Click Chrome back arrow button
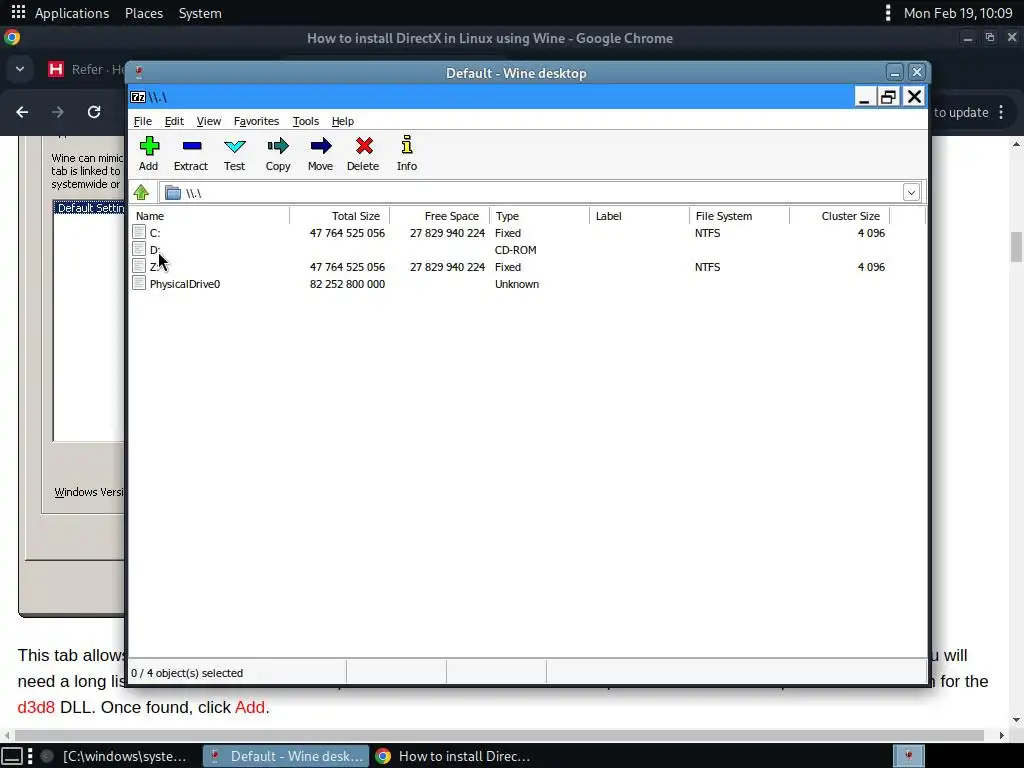 (22, 112)
